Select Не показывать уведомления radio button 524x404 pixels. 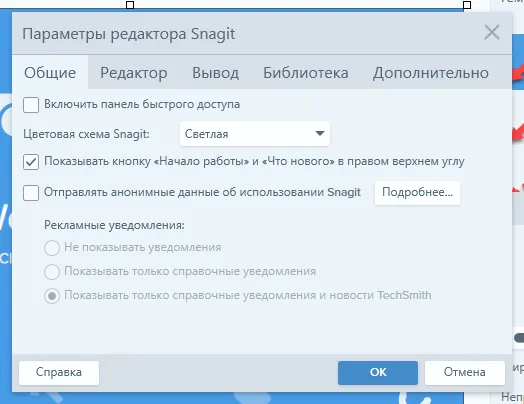coord(52,248)
